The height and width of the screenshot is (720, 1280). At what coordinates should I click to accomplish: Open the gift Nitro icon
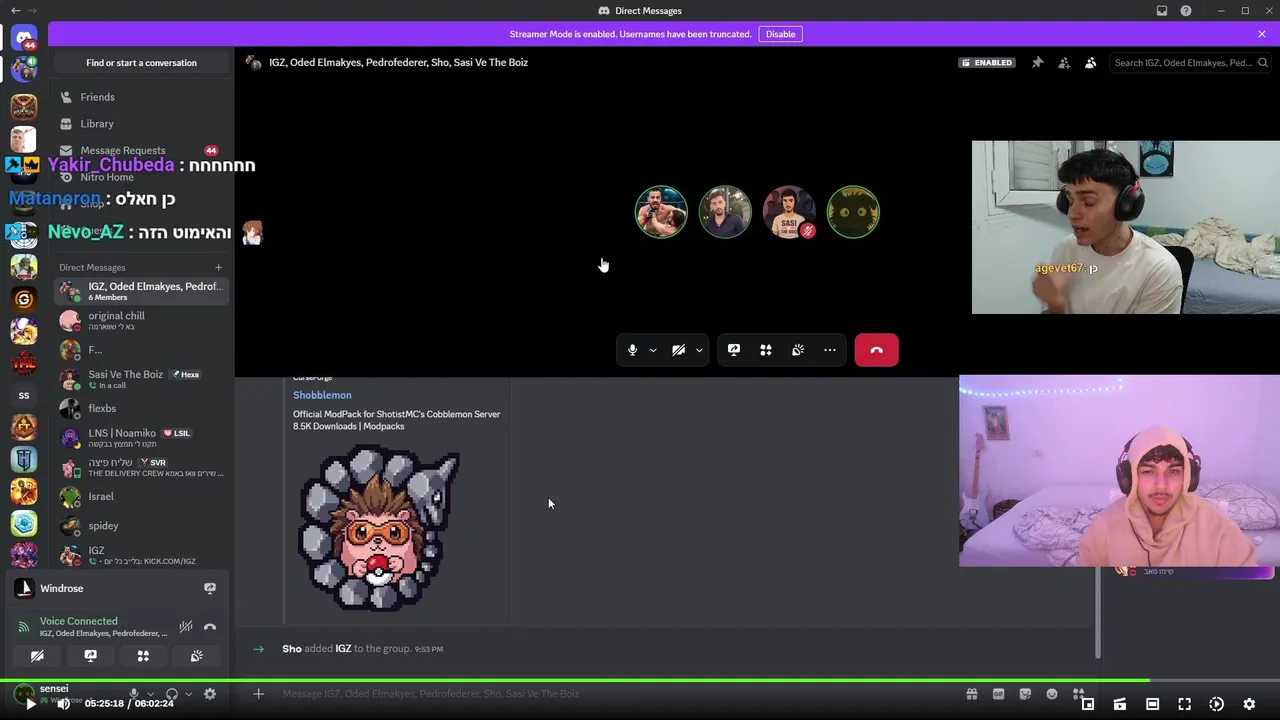click(x=971, y=694)
